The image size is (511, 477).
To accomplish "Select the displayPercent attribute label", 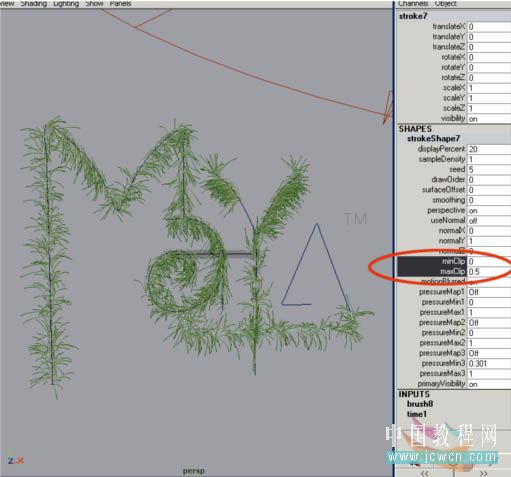I will [x=441, y=149].
